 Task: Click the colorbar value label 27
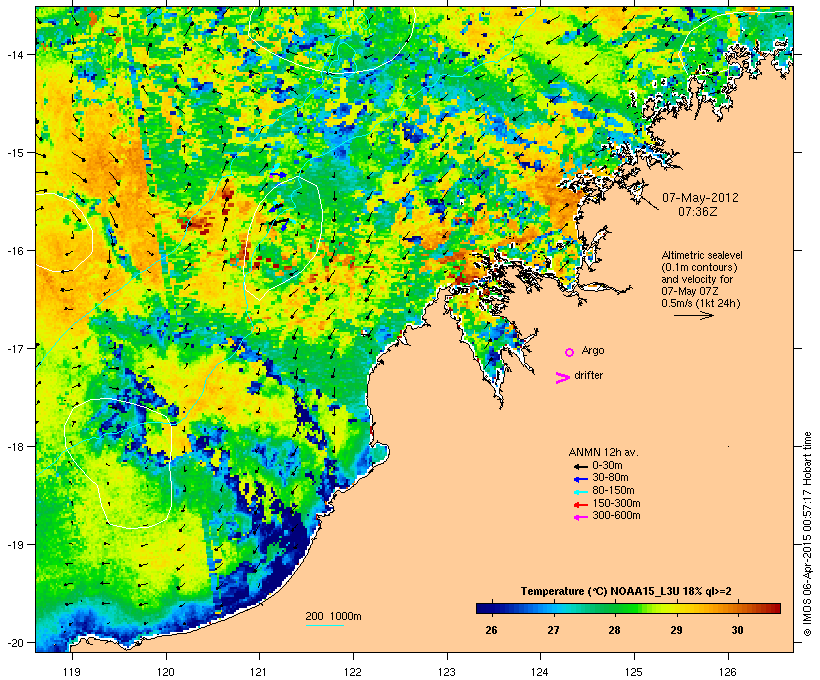[553, 630]
